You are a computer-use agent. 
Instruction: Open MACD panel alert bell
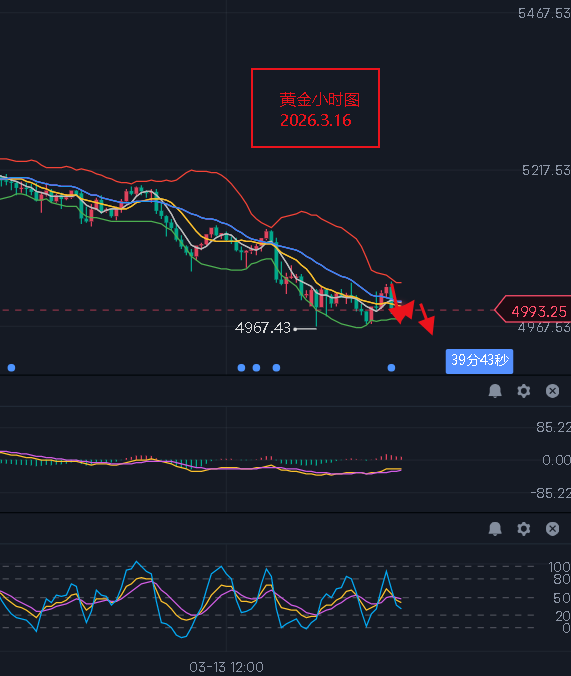(495, 391)
